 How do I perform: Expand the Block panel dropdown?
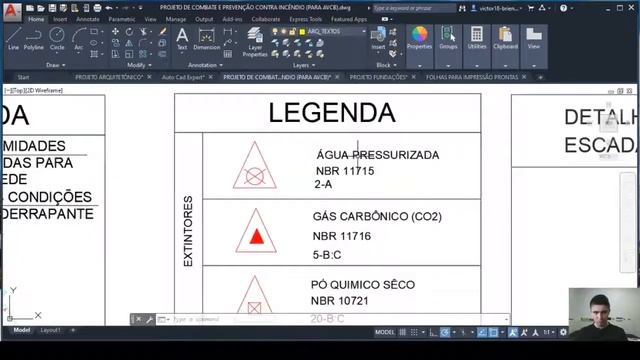click(x=386, y=65)
